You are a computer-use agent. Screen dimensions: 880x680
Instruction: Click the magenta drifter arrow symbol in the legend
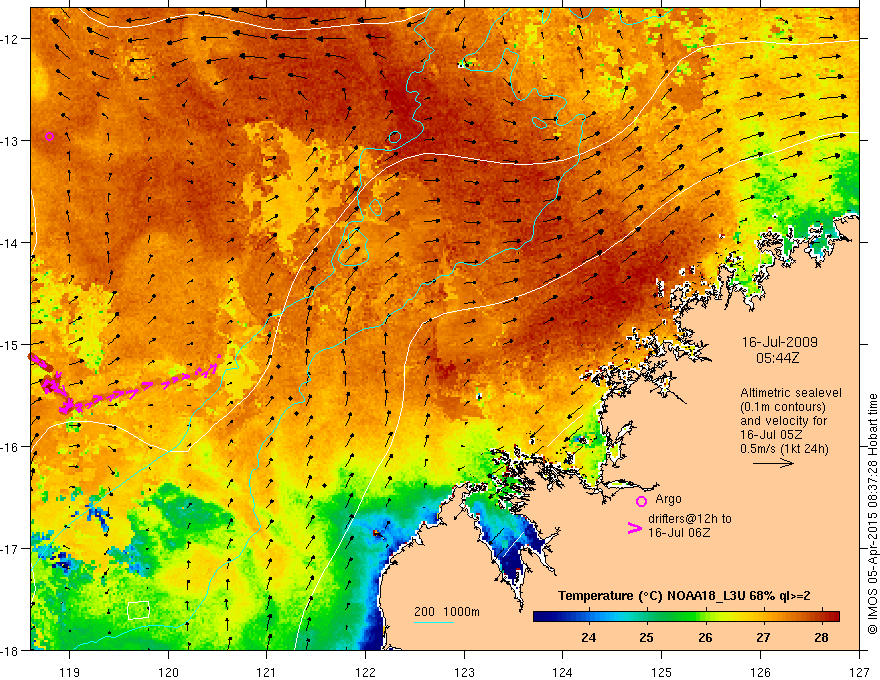[x=634, y=528]
